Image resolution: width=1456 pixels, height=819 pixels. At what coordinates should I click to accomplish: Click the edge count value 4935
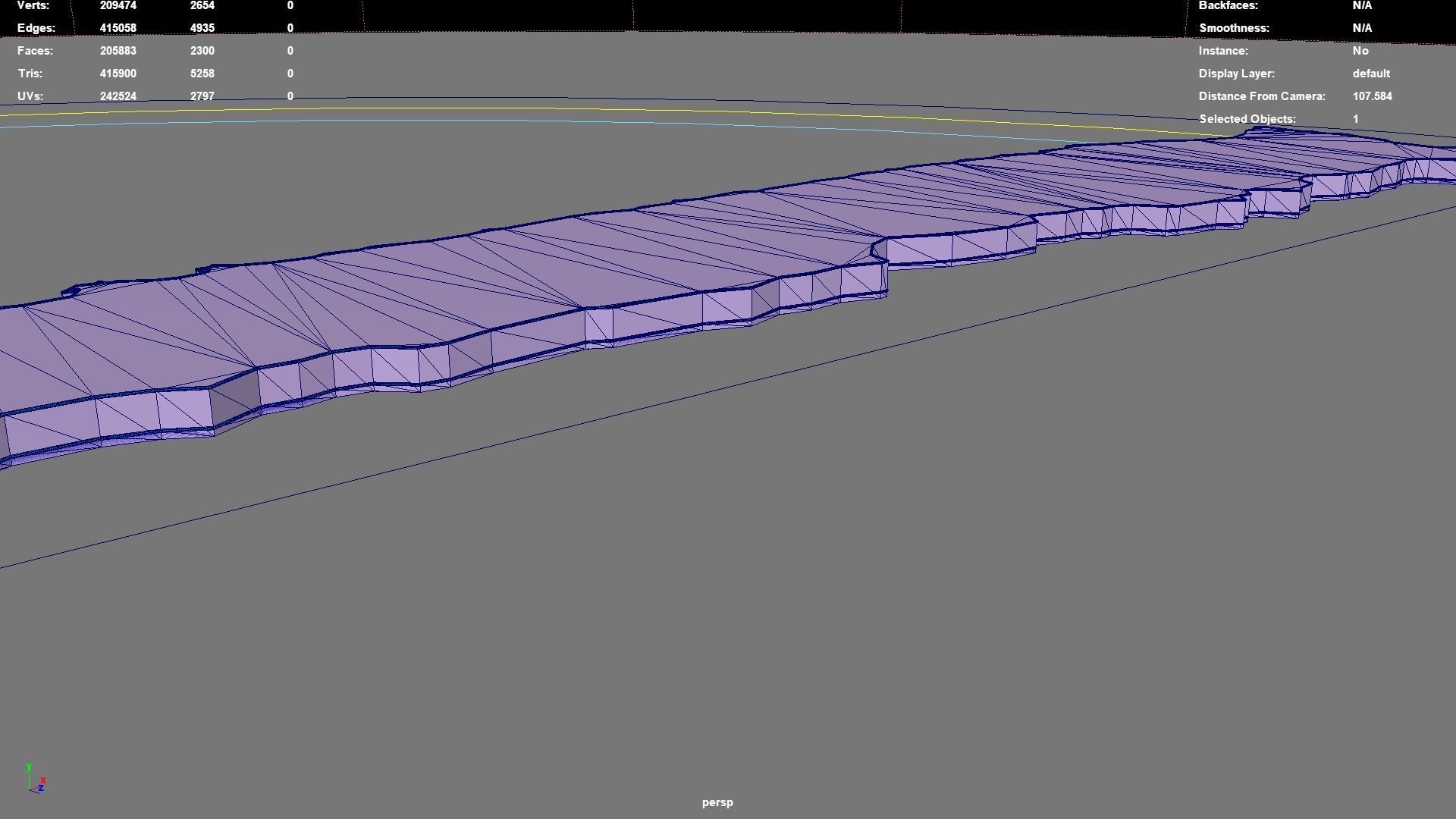click(x=202, y=28)
